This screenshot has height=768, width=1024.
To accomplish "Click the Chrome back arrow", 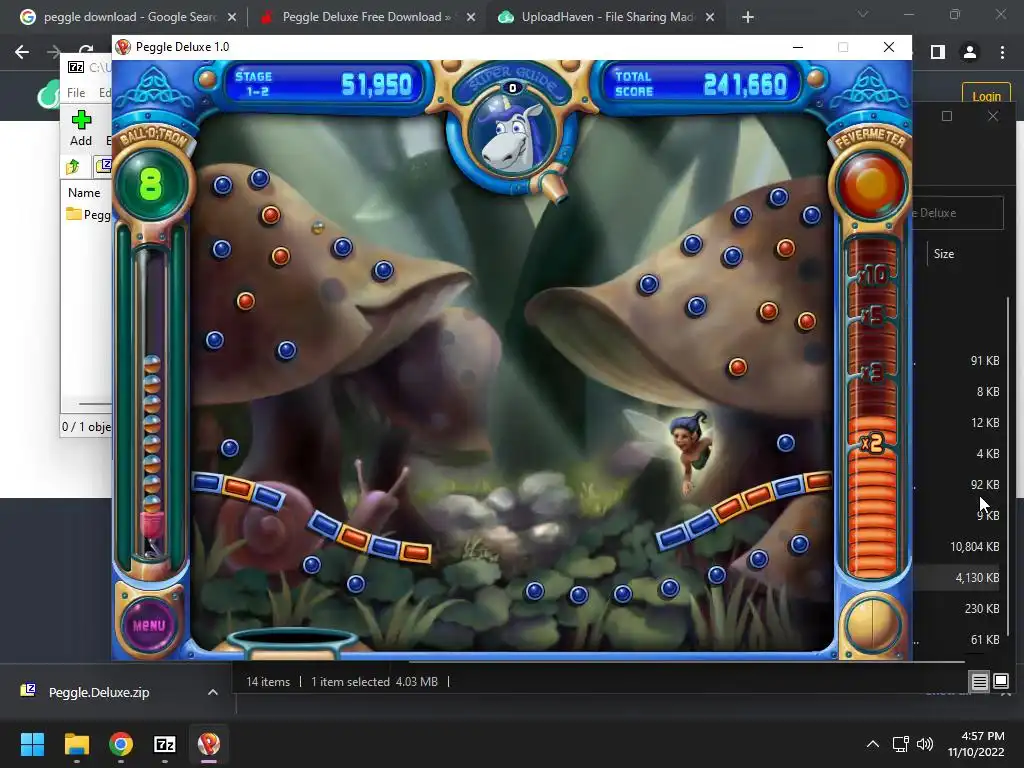I will (x=22, y=52).
